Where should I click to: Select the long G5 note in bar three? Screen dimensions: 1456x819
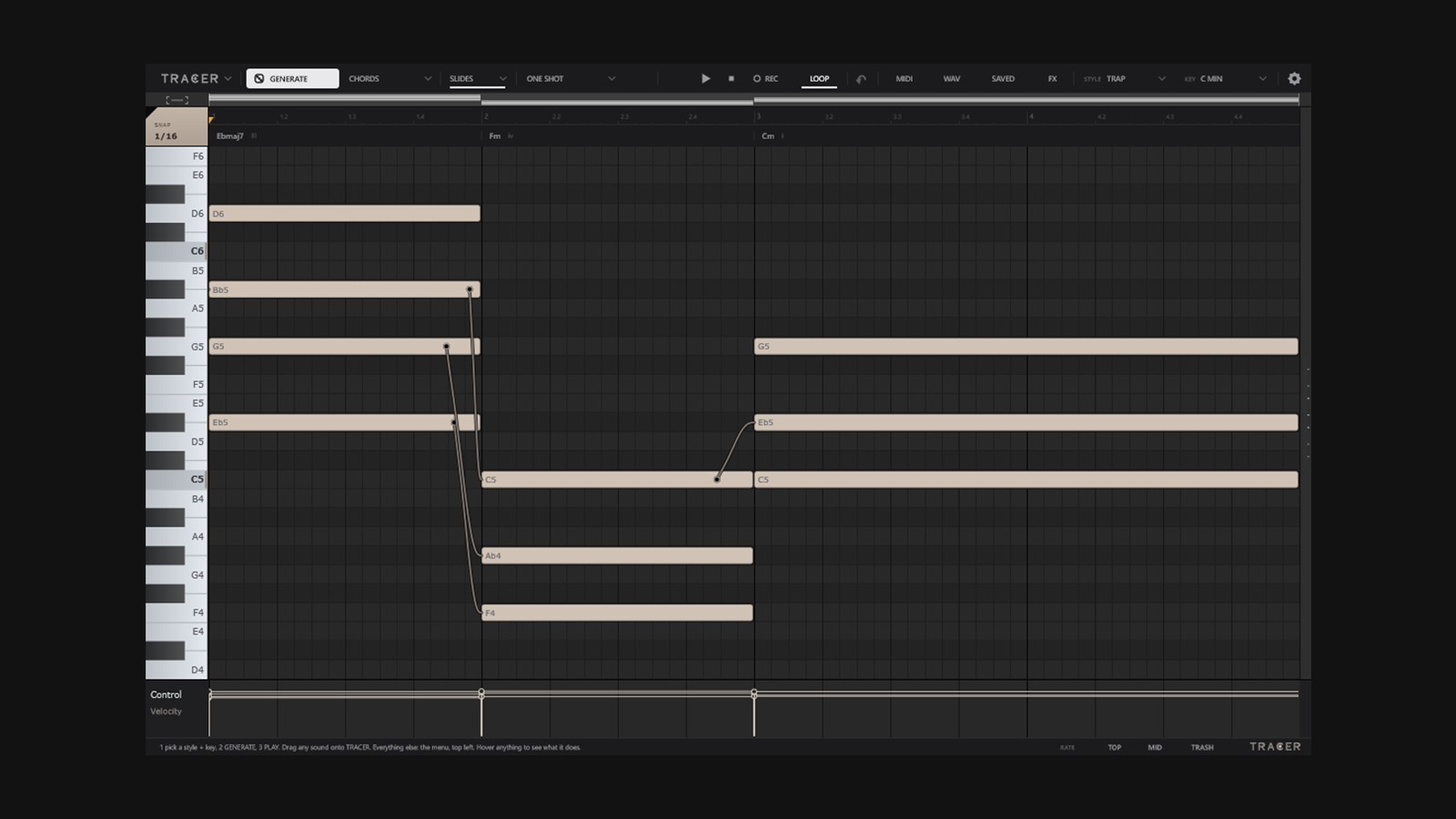1026,347
